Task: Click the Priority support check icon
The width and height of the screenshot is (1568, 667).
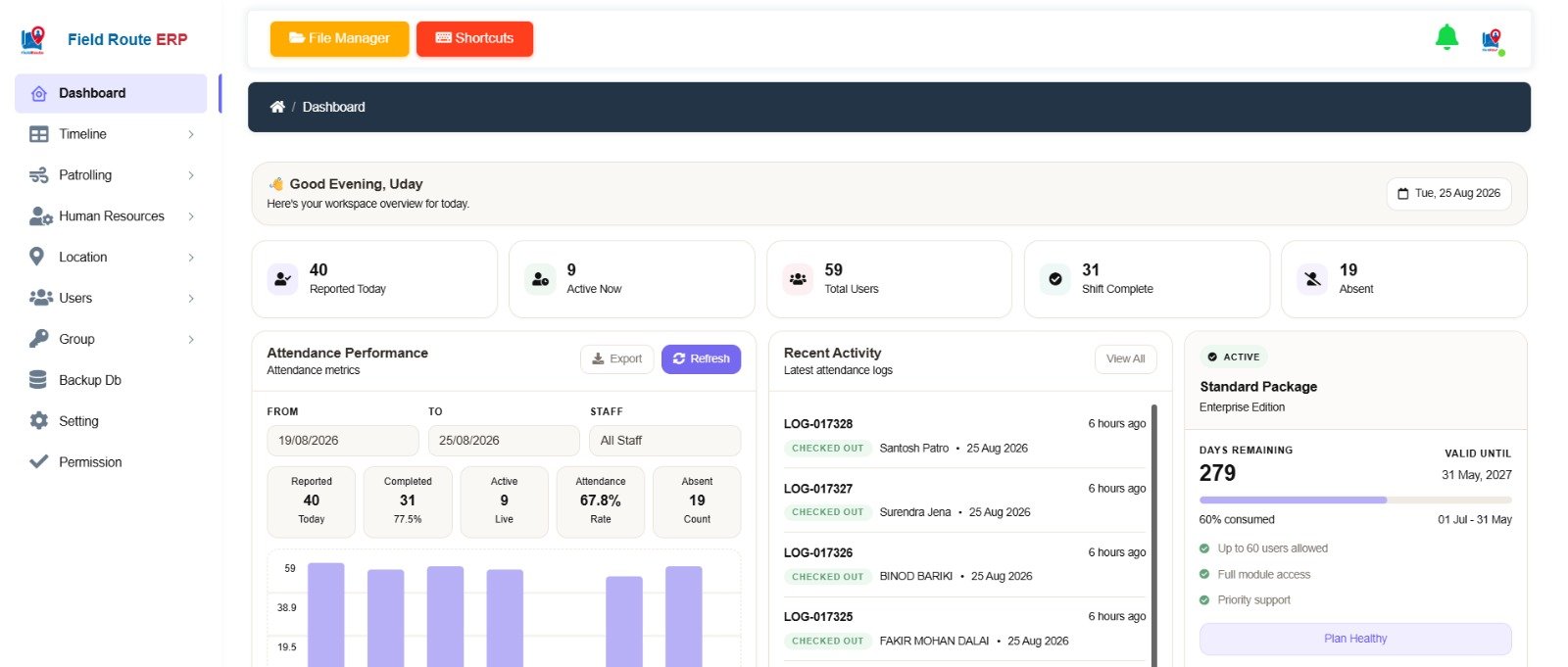Action: pos(1204,600)
